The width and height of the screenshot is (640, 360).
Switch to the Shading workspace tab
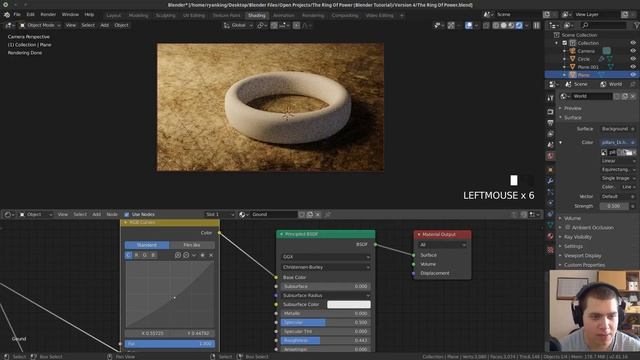point(257,16)
